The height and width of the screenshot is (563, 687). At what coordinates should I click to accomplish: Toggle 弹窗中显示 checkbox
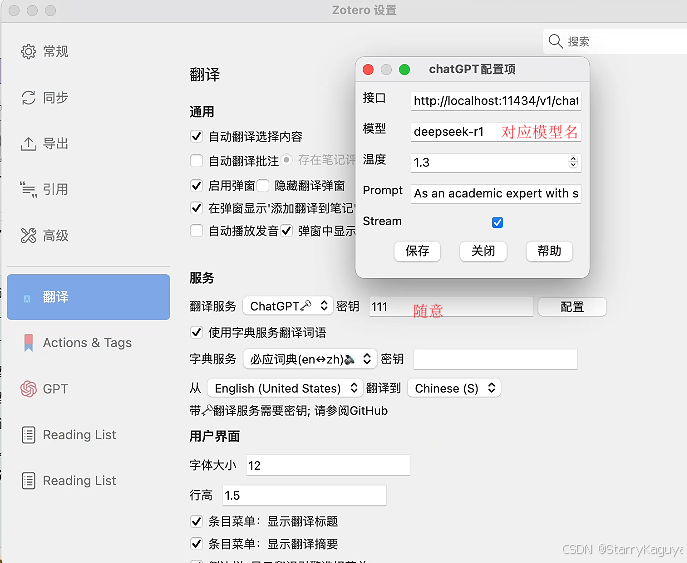(x=287, y=230)
